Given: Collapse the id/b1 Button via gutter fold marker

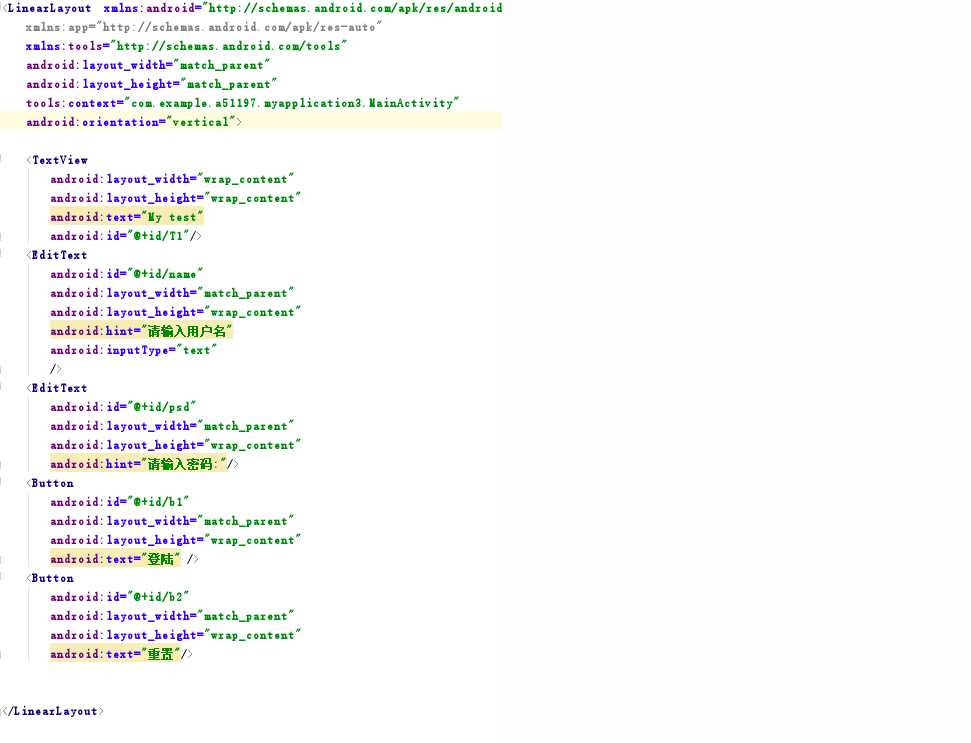Looking at the screenshot, I should coord(2,484).
